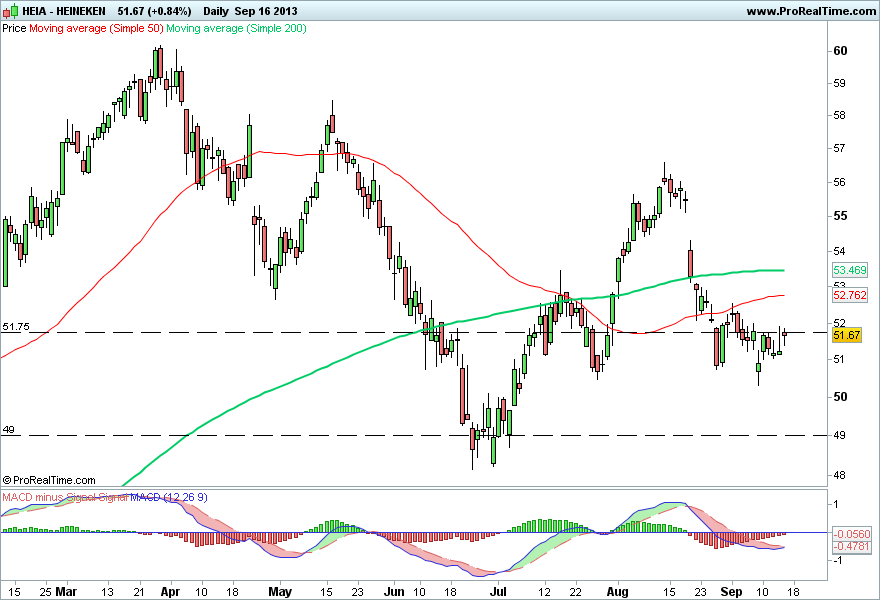Click the 25 date label before Mar
This screenshot has height=600, width=880.
46,592
